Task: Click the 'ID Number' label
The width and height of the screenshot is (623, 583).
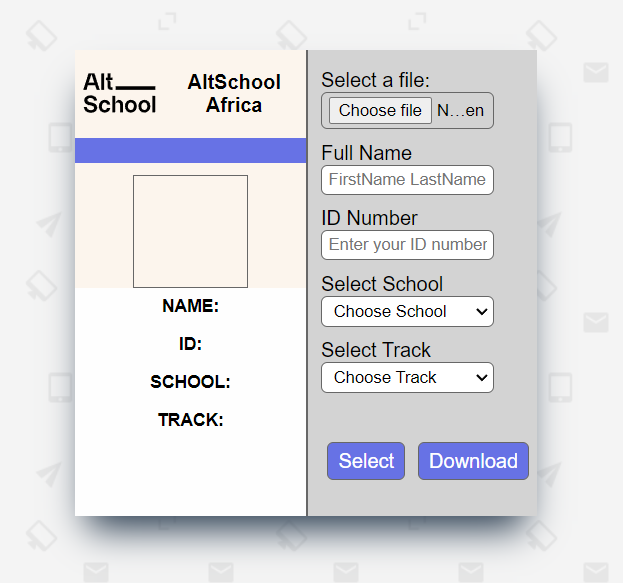Action: tap(369, 218)
